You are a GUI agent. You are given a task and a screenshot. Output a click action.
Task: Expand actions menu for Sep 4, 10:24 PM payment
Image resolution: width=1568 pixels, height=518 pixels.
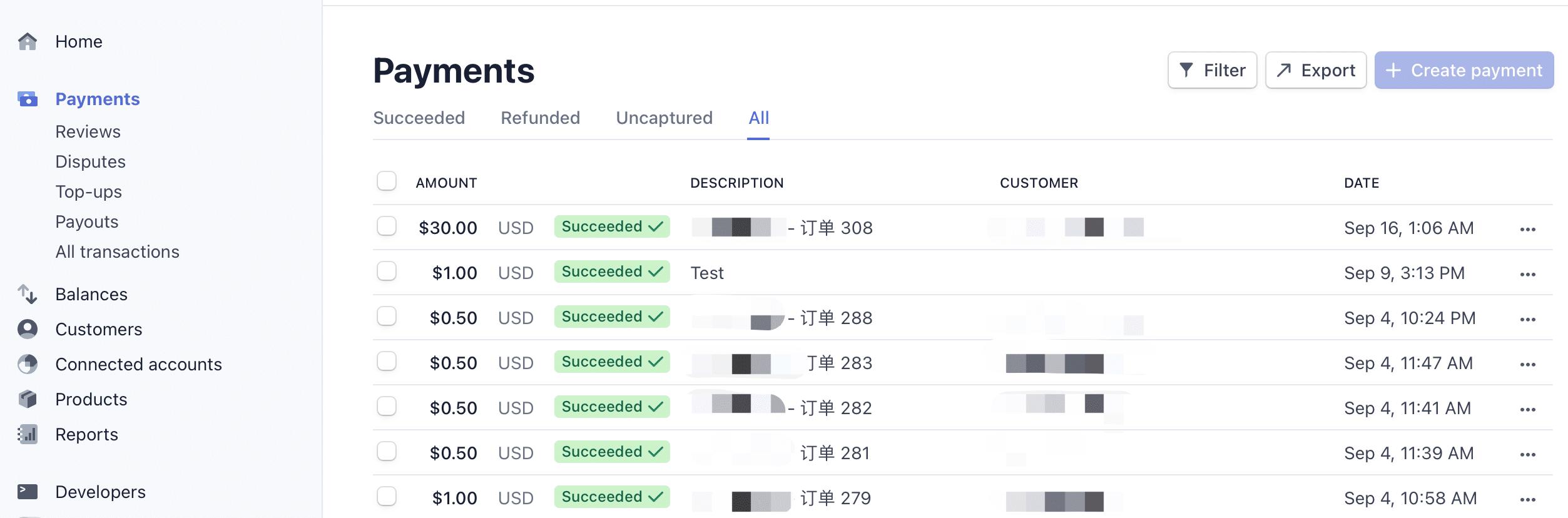[1527, 319]
